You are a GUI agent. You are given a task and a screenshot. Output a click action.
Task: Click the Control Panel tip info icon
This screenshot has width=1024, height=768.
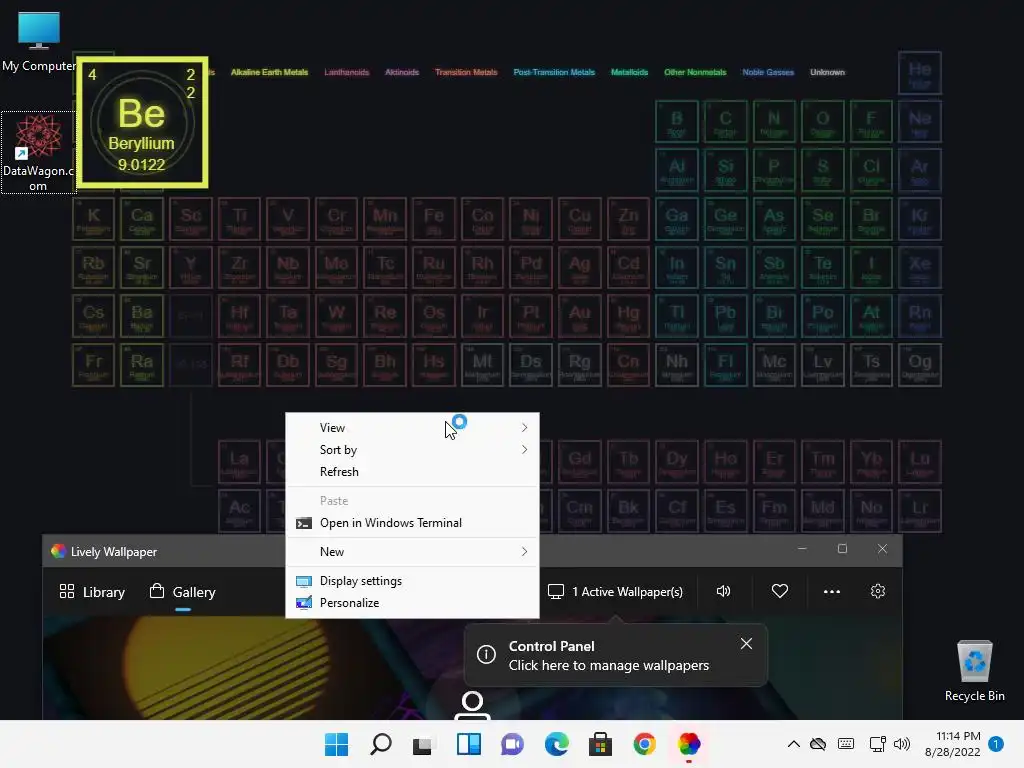click(486, 654)
